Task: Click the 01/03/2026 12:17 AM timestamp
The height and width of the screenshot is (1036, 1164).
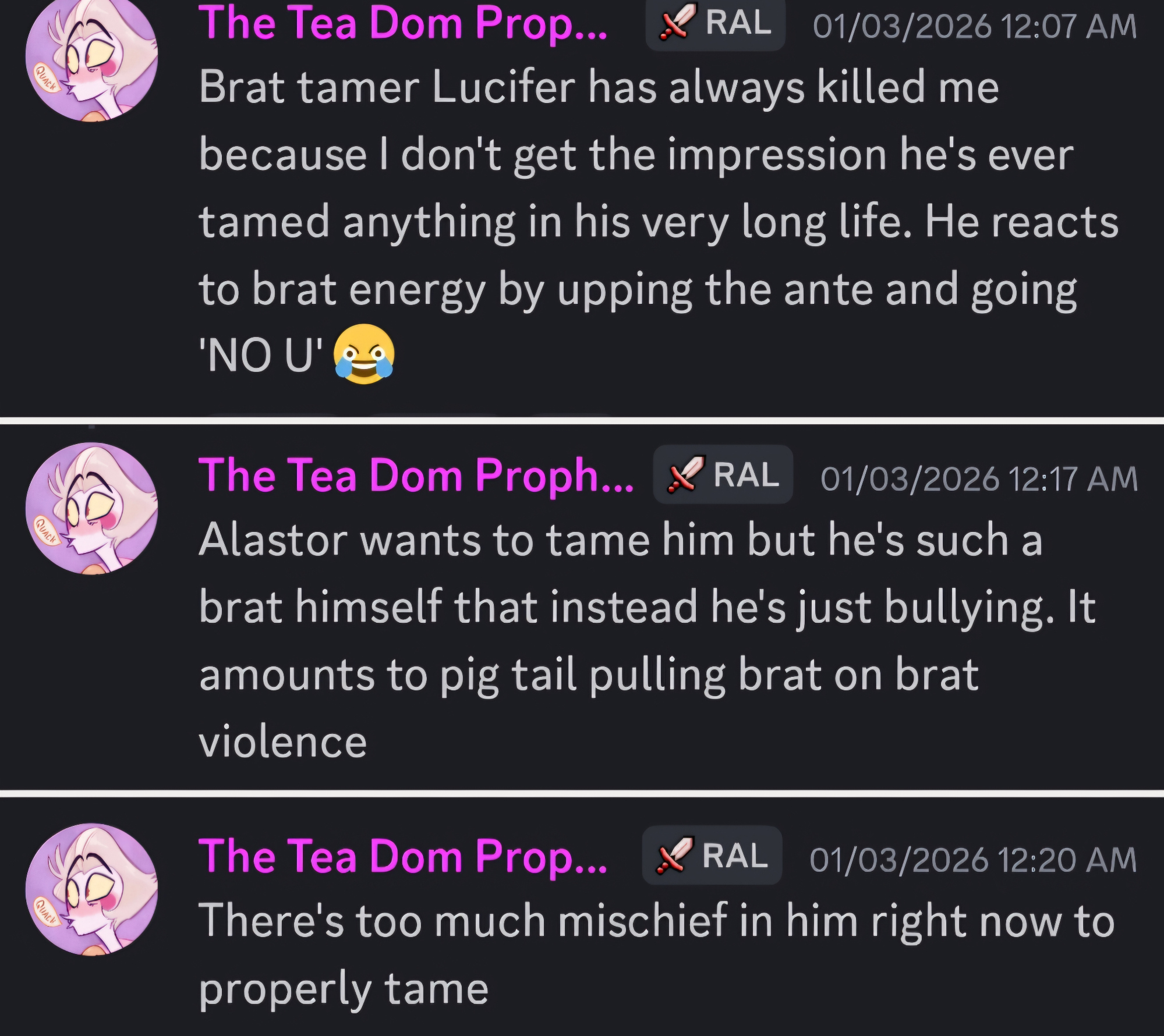Action: 979,478
